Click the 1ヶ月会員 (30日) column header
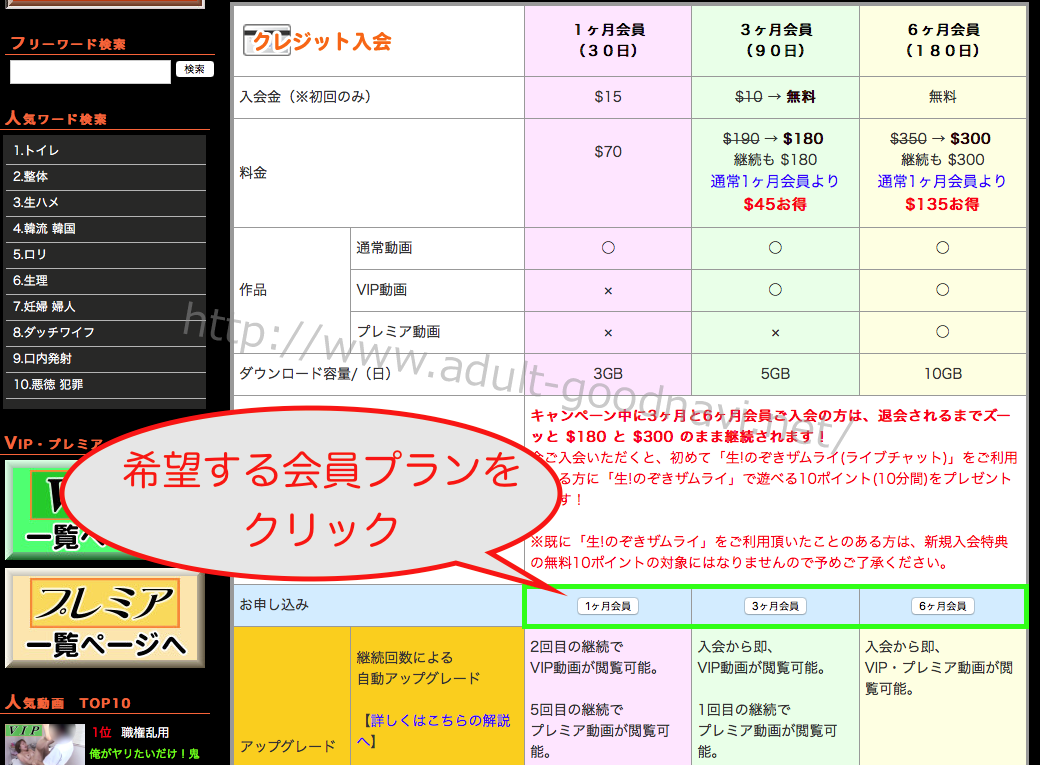The height and width of the screenshot is (765, 1040). (x=607, y=40)
